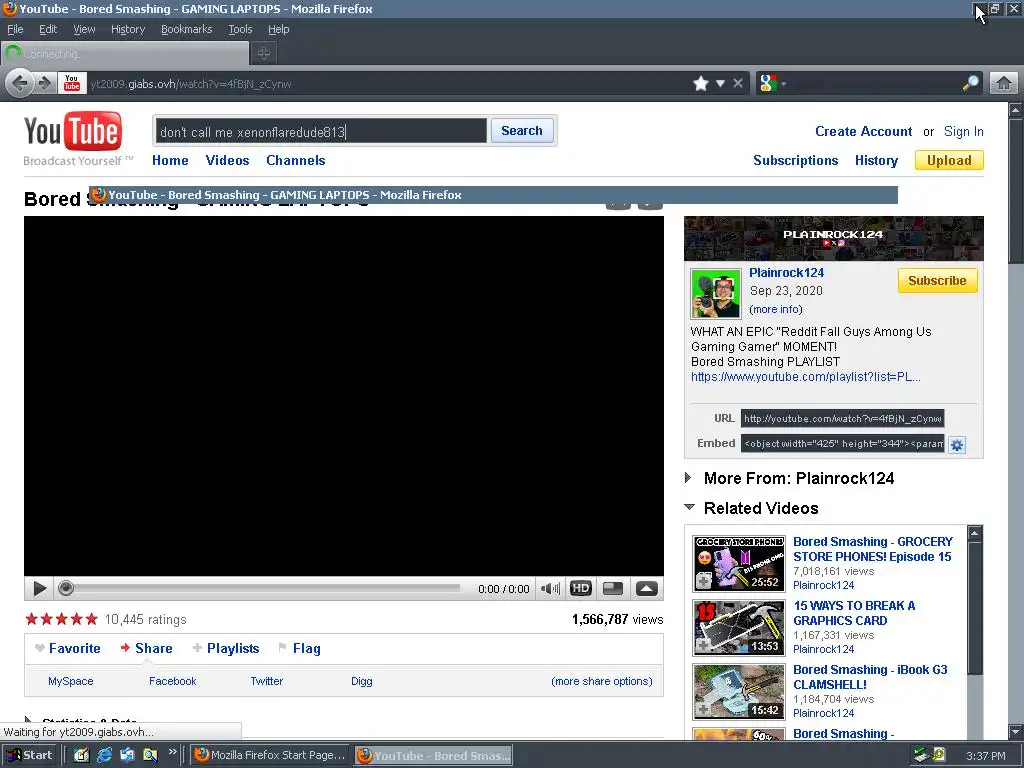Open 15 WAYS TO BREAK A GRAPHICS CARD link
1024x768 pixels.
click(854, 613)
